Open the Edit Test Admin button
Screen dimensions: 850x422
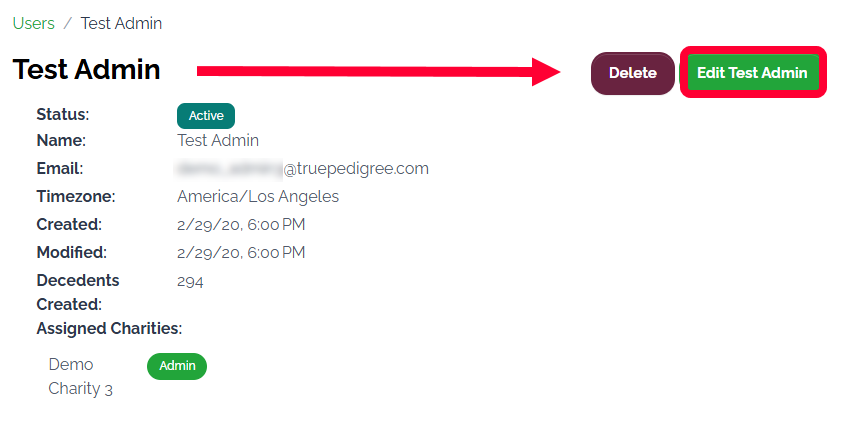752,73
